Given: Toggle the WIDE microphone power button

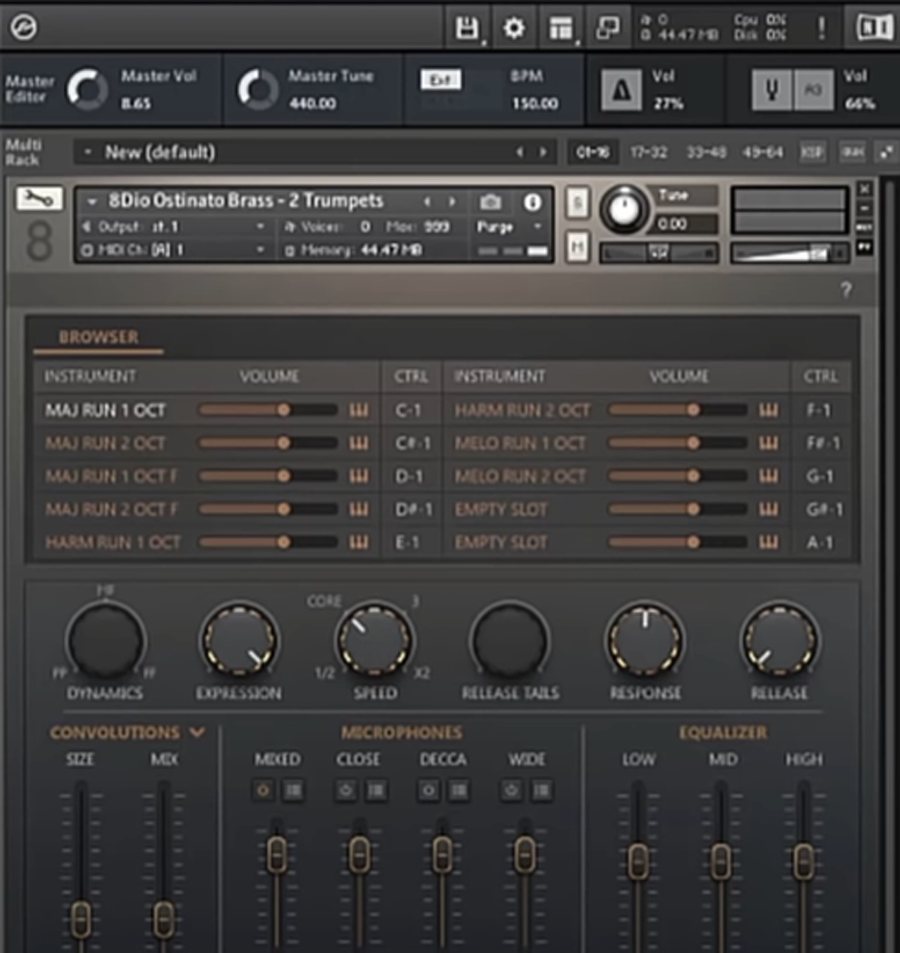Looking at the screenshot, I should point(511,791).
